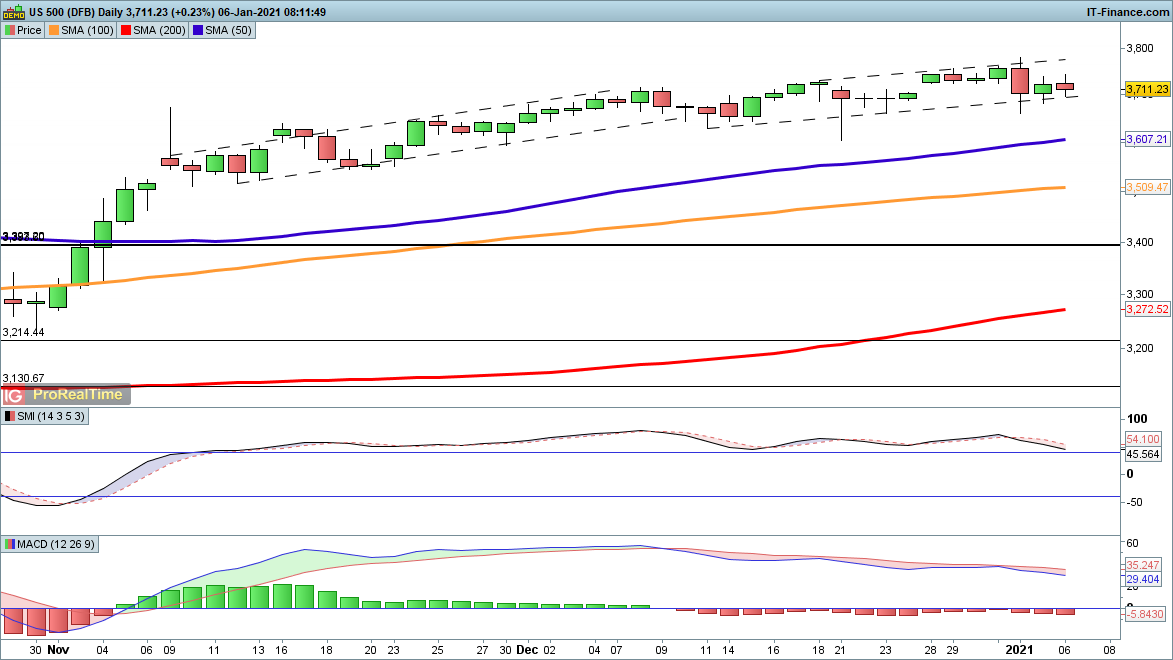Image resolution: width=1173 pixels, height=660 pixels.
Task: Click the SMI indicator color icon
Action: 9,416
